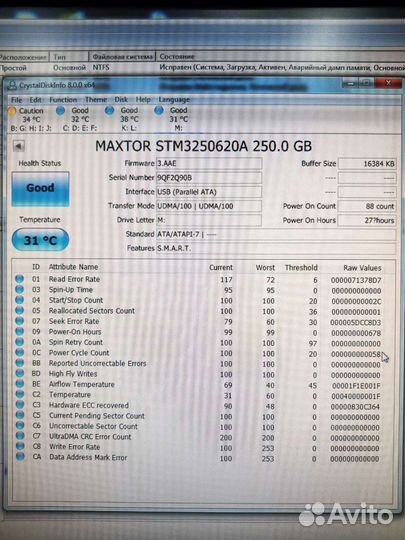Click the Drive Letter field M:
The width and height of the screenshot is (405, 540).
[x=209, y=220]
